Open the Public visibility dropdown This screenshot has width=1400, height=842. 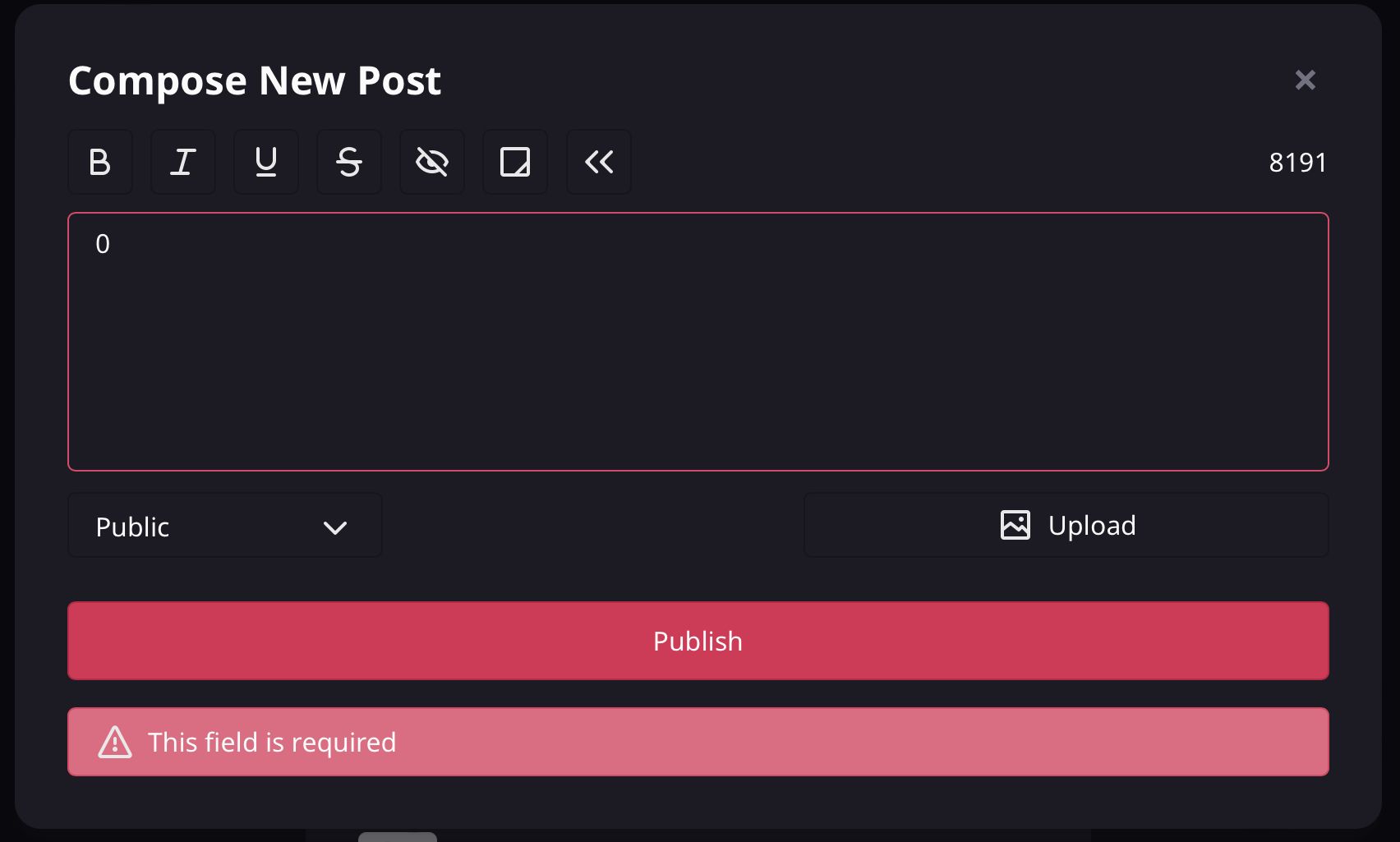point(225,526)
